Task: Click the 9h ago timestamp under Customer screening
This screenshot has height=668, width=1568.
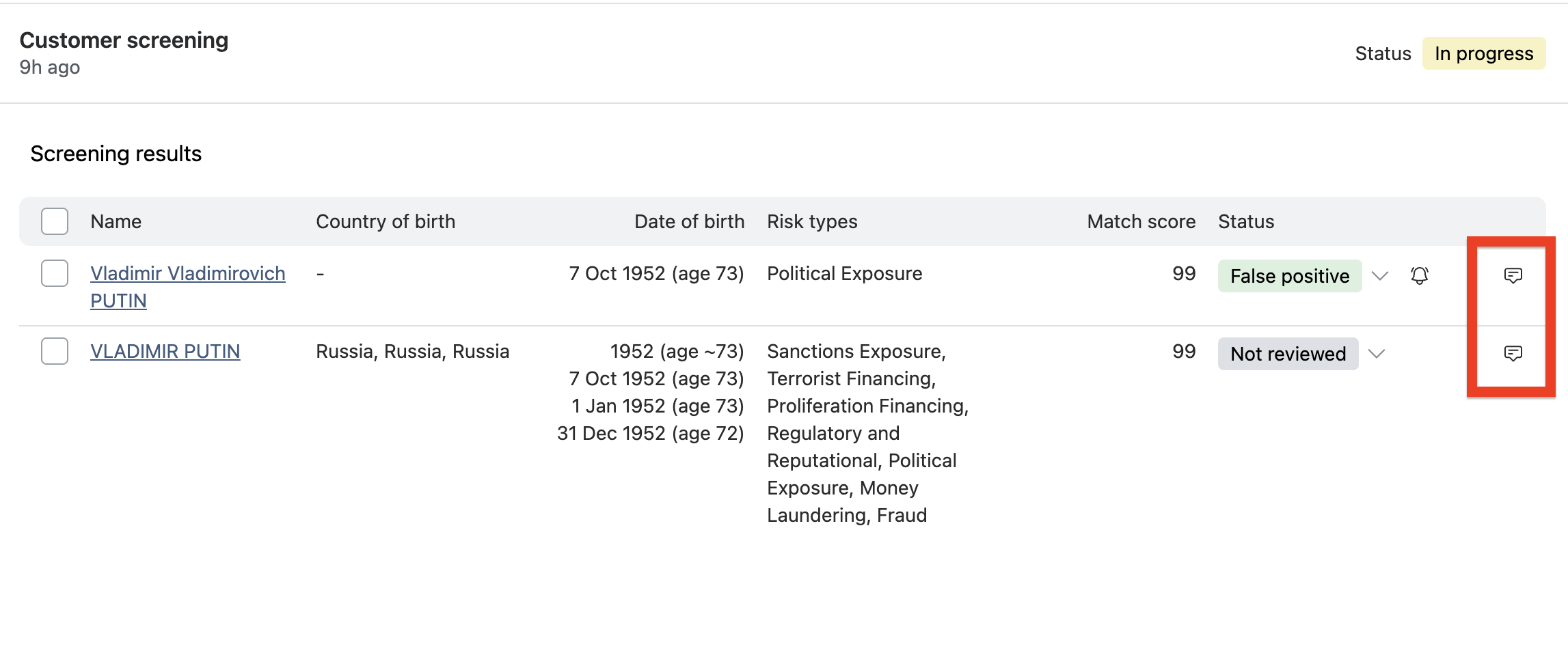Action: 49,67
